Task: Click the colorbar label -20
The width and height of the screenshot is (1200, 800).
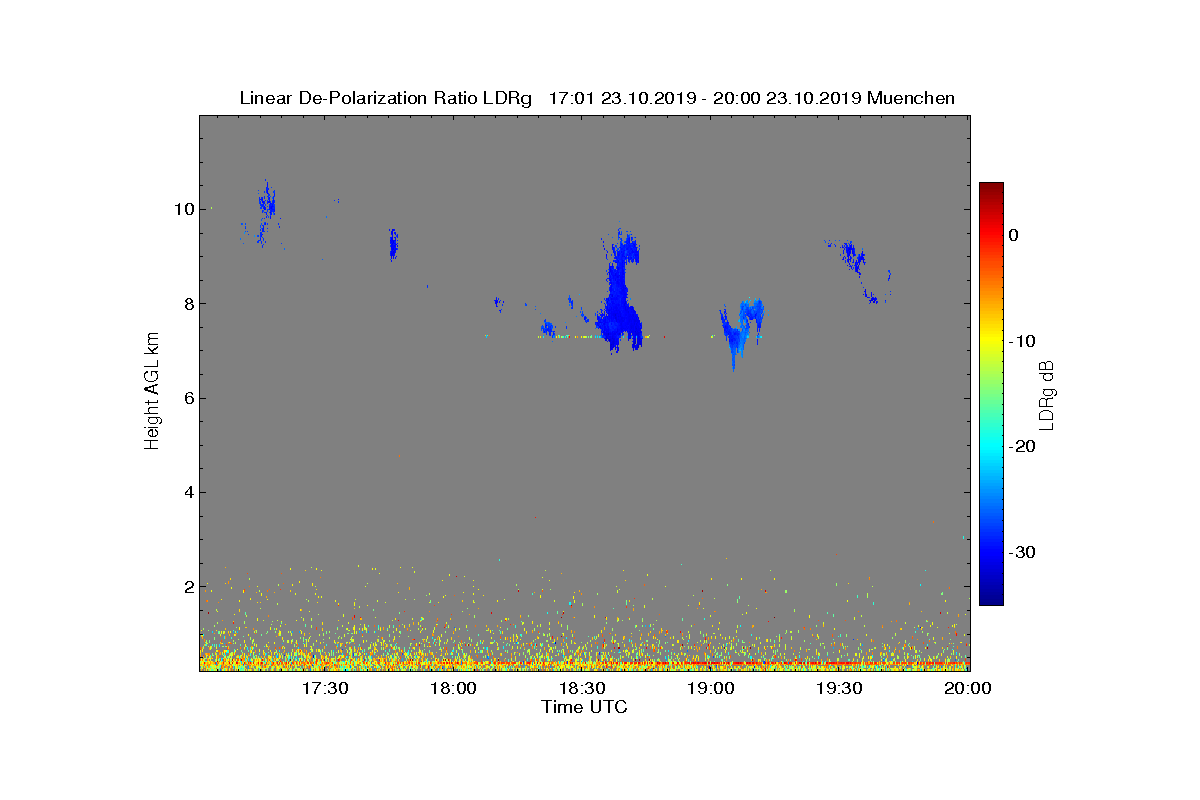Action: click(x=1022, y=447)
